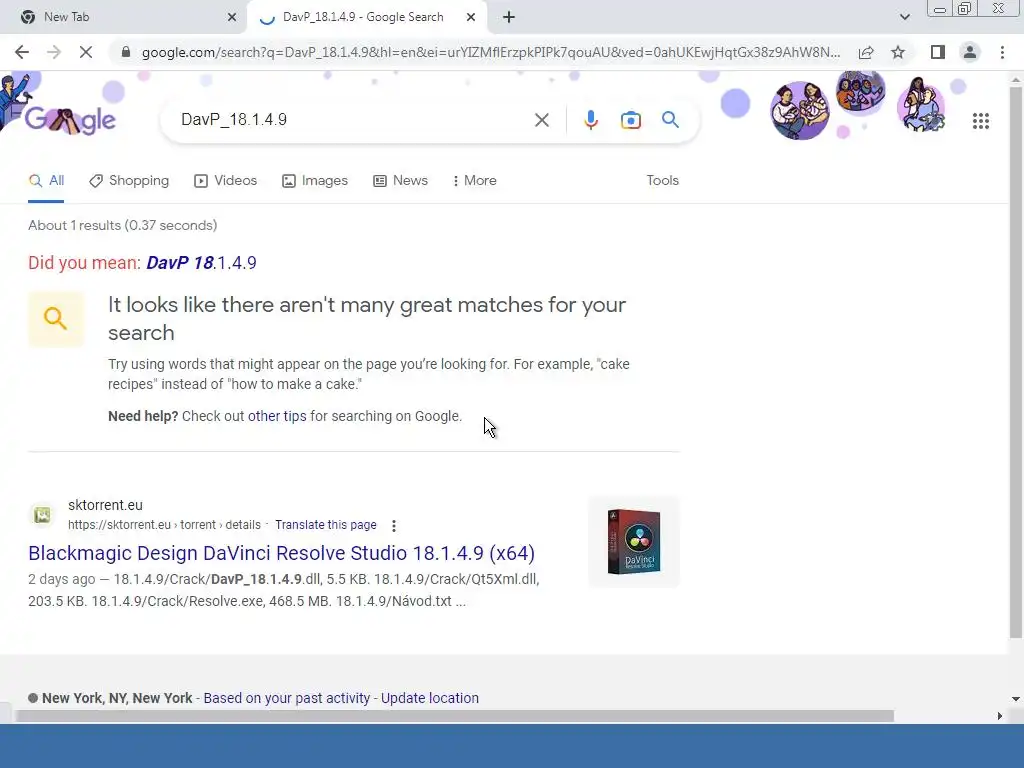Click into the Google search input field
The width and height of the screenshot is (1024, 768).
pos(353,120)
